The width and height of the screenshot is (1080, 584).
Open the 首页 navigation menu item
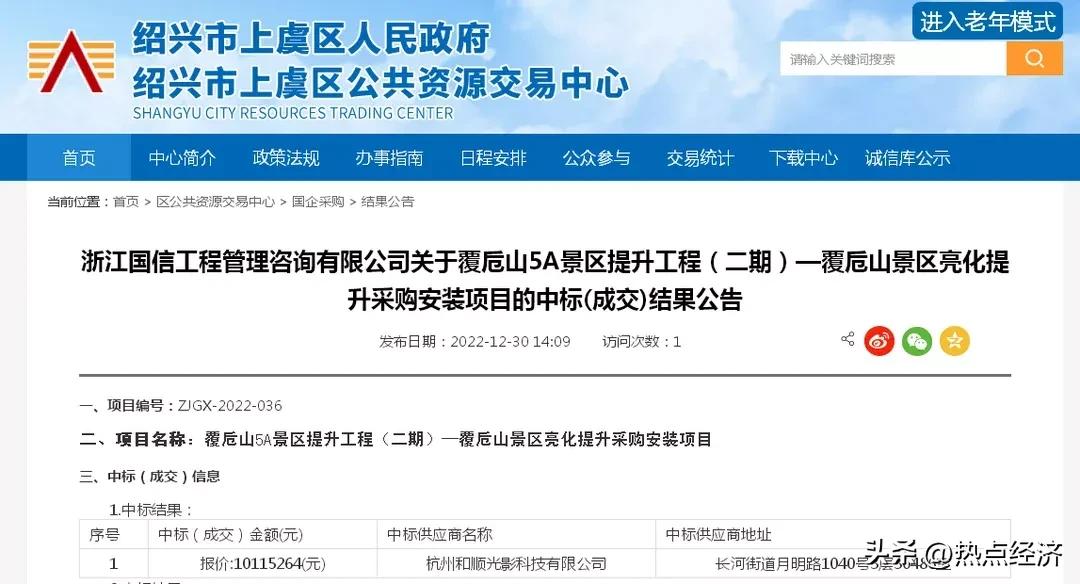pyautogui.click(x=78, y=157)
